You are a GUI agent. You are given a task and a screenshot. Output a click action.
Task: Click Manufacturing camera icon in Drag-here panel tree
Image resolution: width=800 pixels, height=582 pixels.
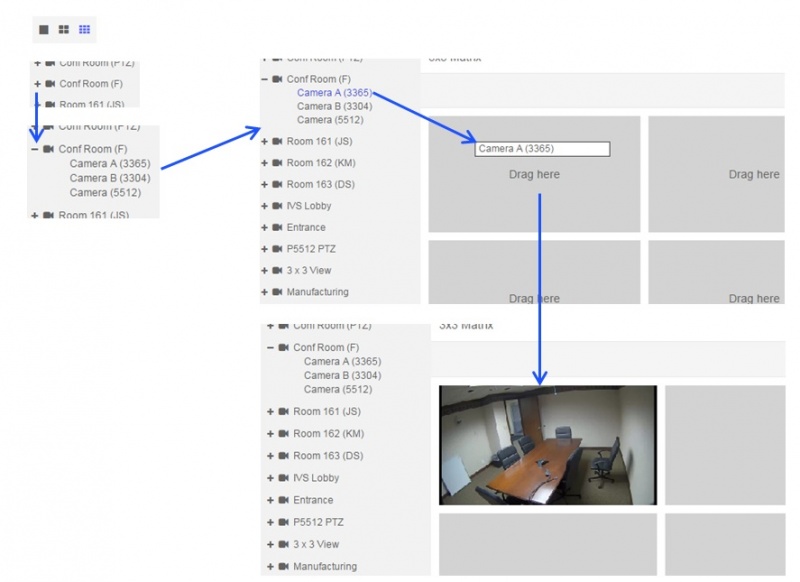point(277,292)
